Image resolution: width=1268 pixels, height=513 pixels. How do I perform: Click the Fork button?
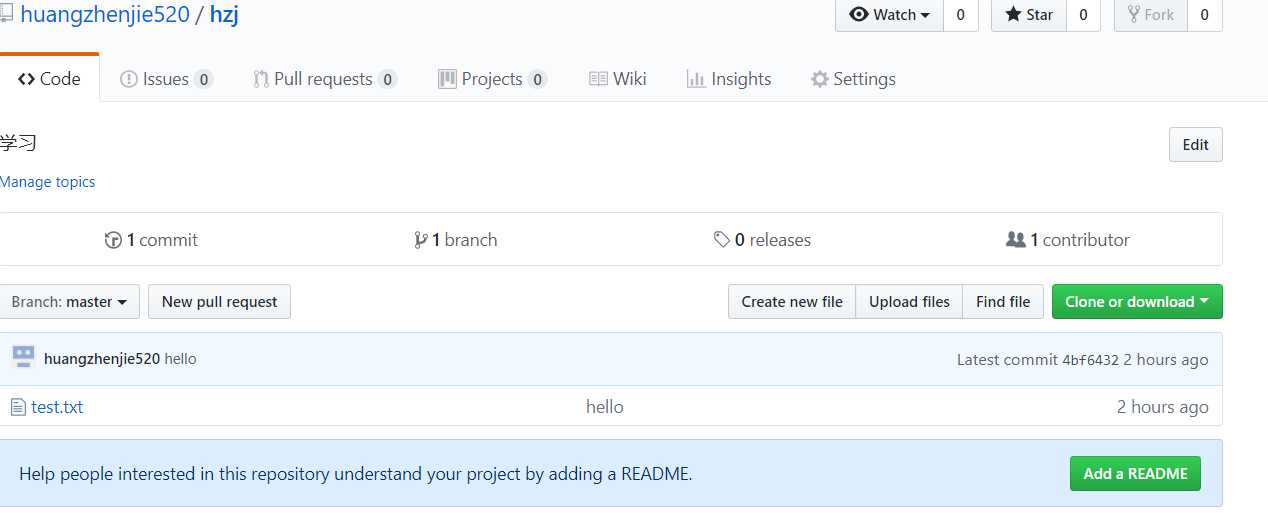pos(1150,15)
